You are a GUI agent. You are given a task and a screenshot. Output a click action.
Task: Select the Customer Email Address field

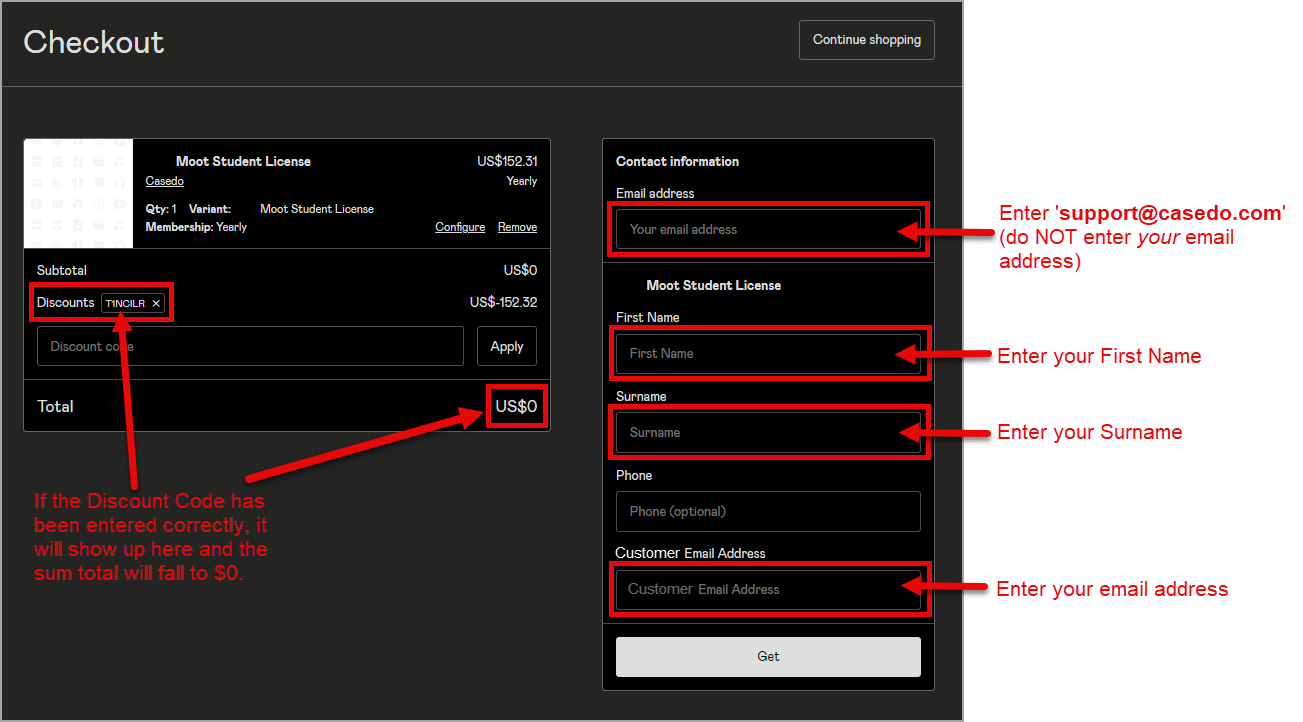pos(768,589)
